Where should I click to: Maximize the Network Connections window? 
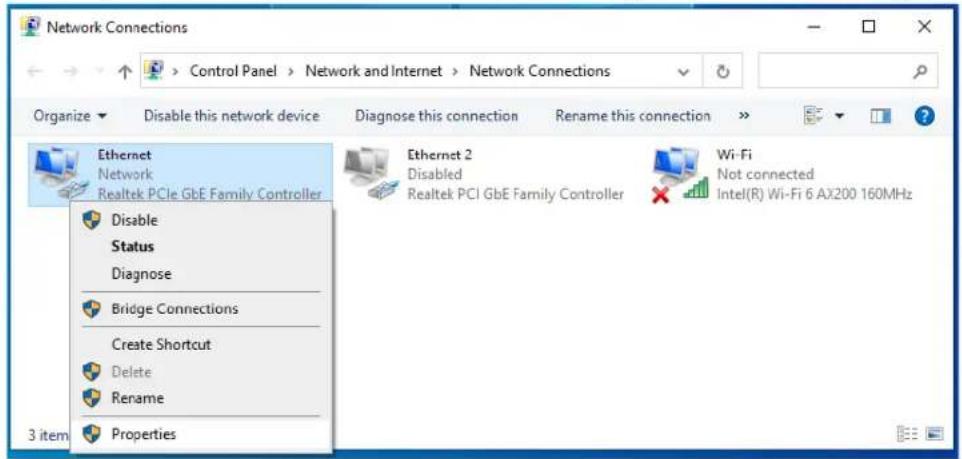point(869,27)
